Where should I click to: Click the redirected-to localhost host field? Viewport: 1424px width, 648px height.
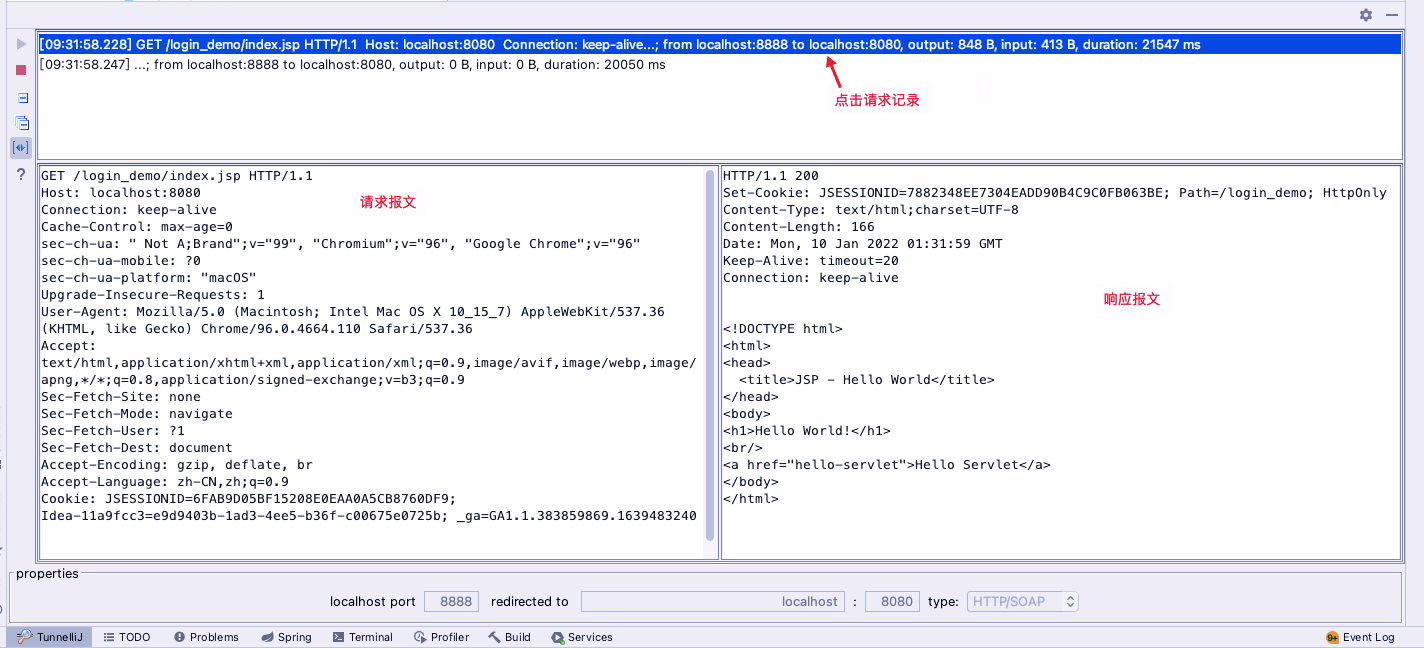point(713,602)
